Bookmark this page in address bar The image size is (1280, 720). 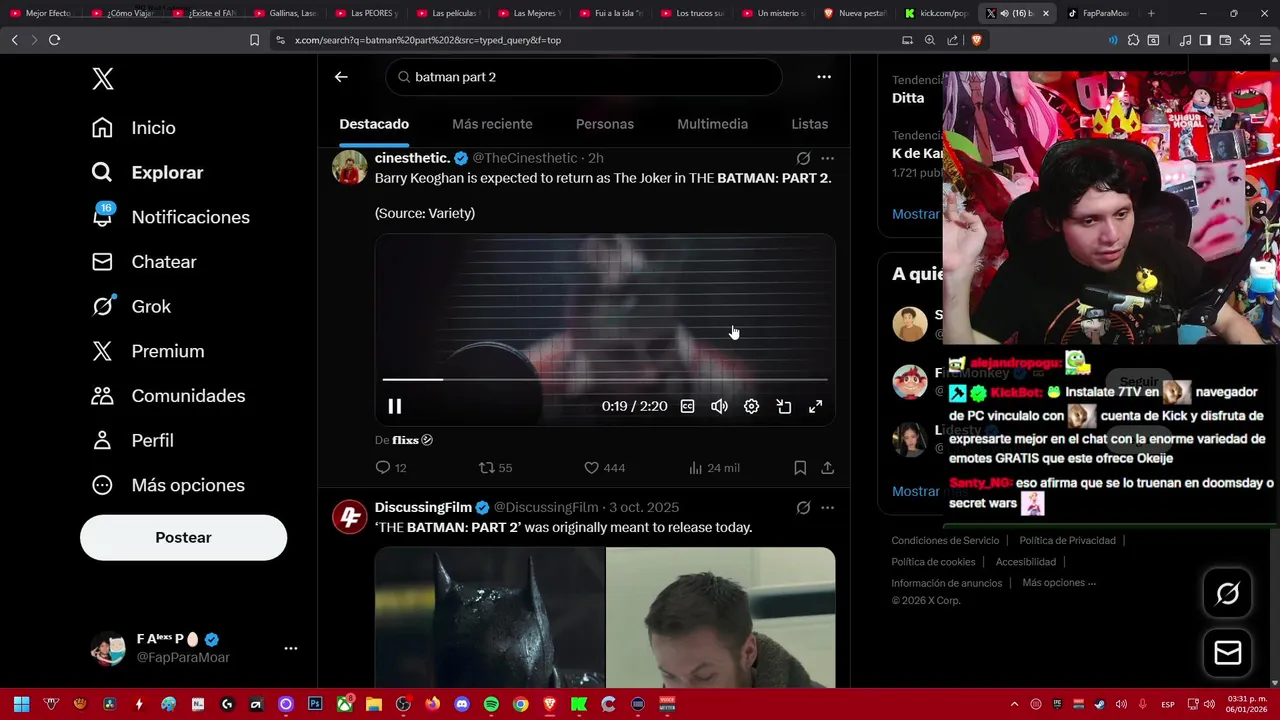(x=254, y=40)
